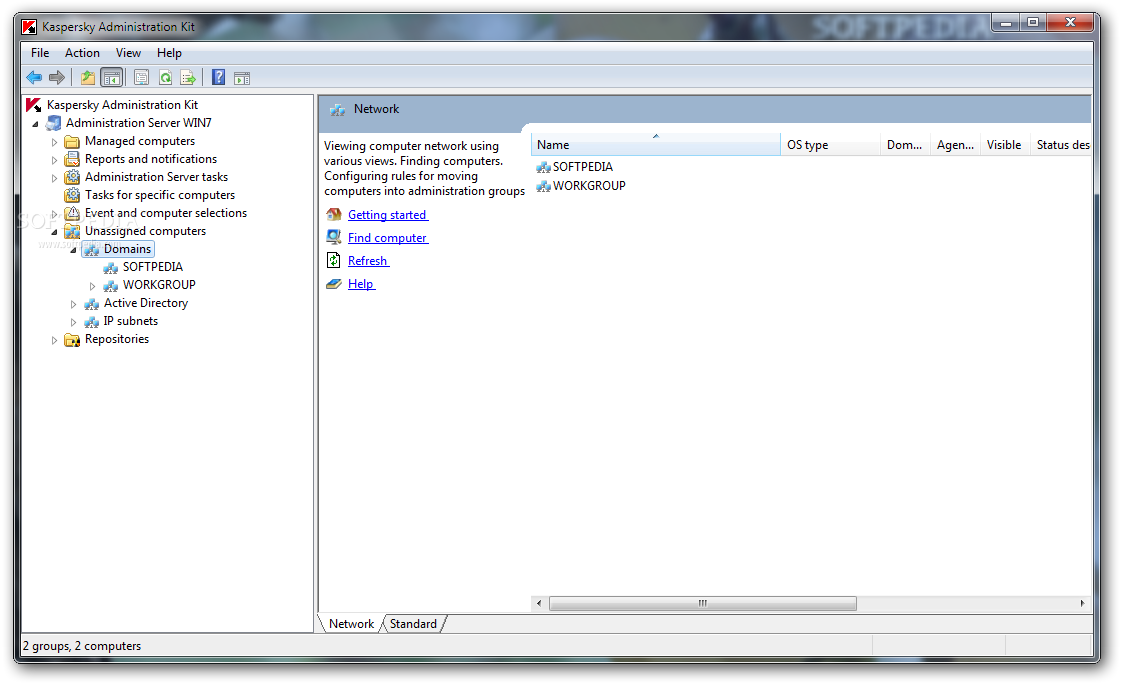Collapse the Administration Server WIN7 node
The height and width of the screenshot is (684, 1121).
click(x=35, y=124)
